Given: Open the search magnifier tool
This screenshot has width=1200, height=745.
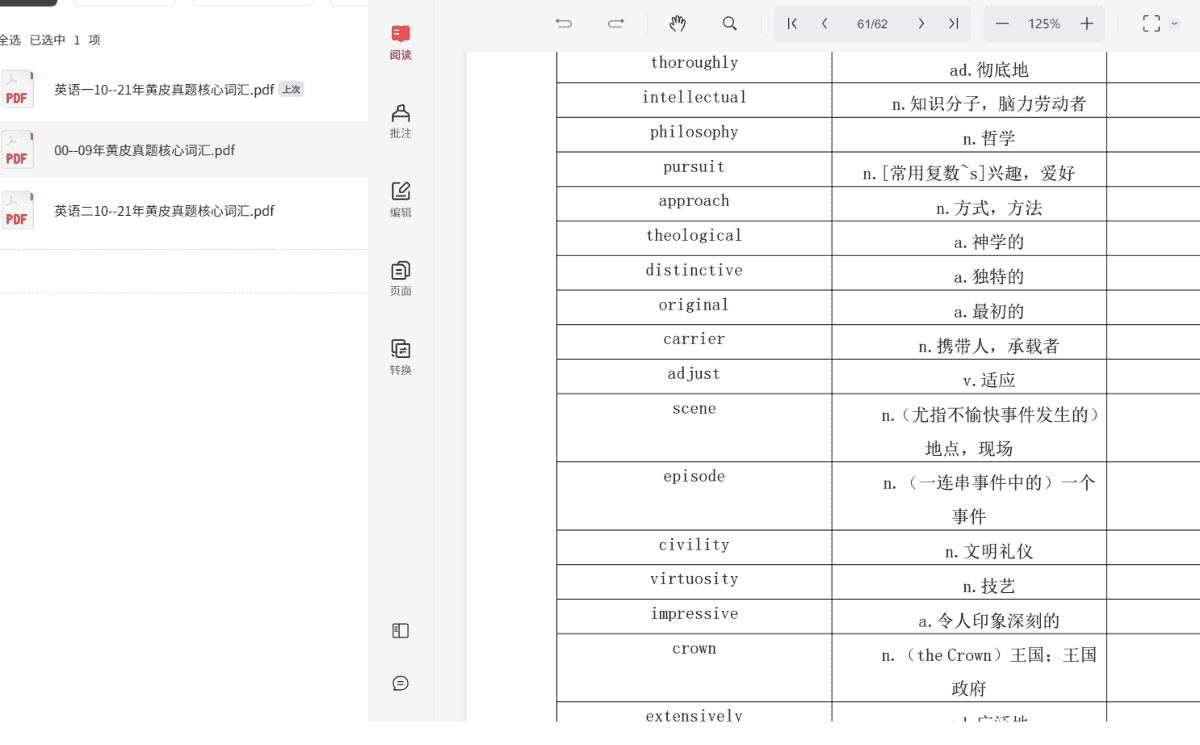Looking at the screenshot, I should [x=730, y=24].
